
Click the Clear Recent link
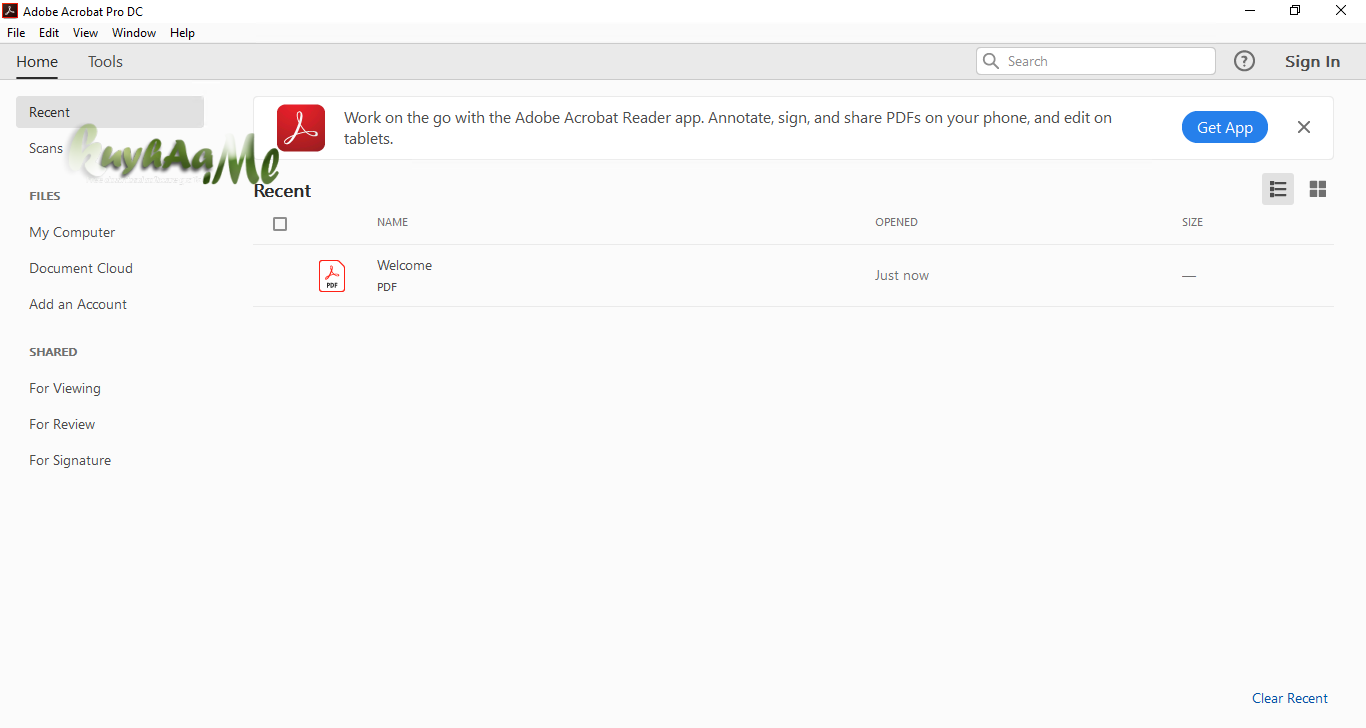click(x=1290, y=698)
